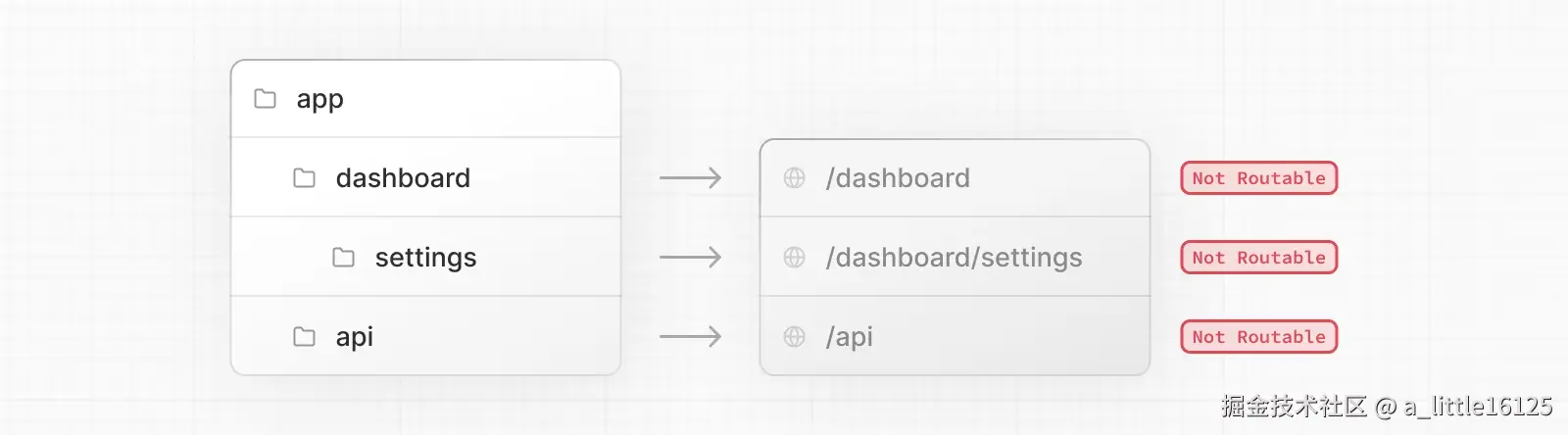The image size is (1568, 435).
Task: Click the globe icon next to /api
Action: [794, 337]
